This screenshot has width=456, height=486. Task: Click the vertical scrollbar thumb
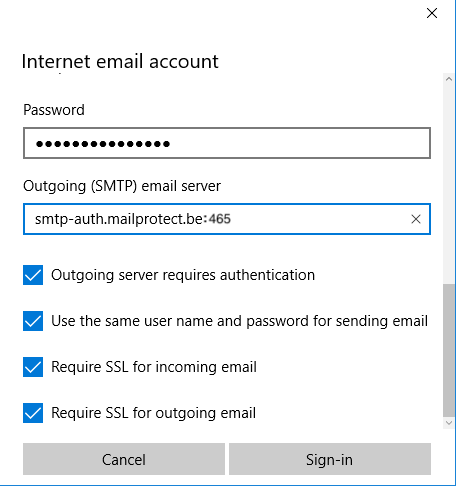coord(449,350)
